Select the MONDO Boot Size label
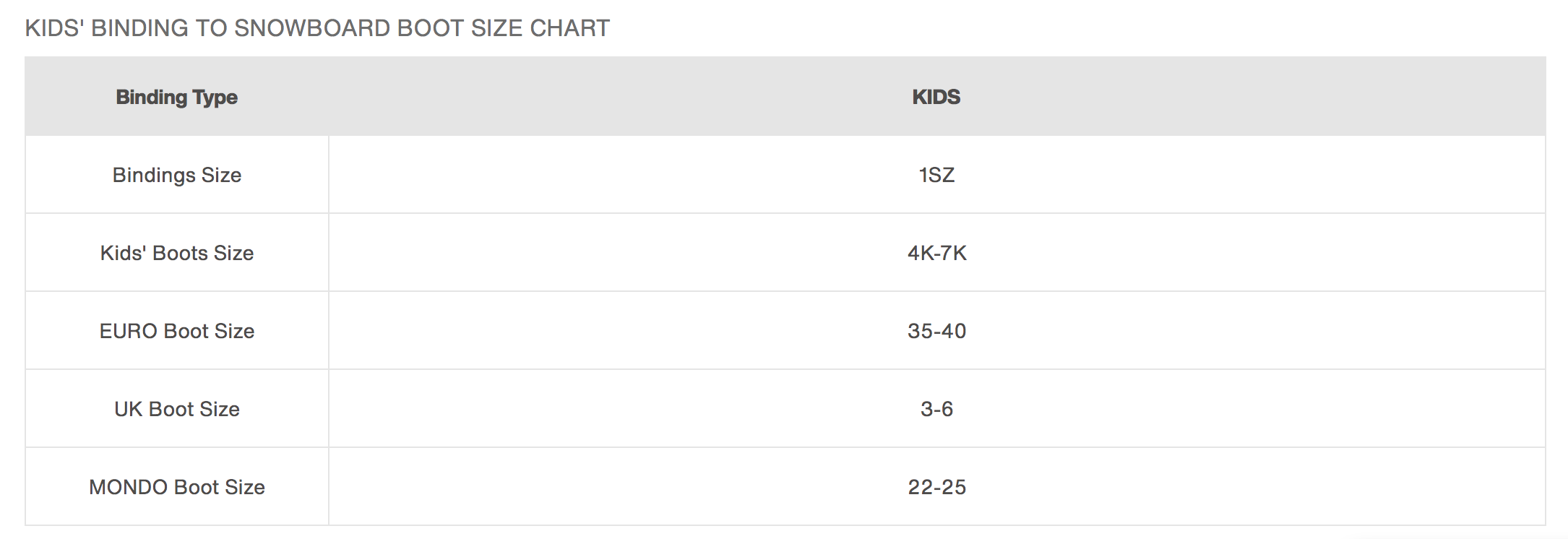 pyautogui.click(x=176, y=487)
